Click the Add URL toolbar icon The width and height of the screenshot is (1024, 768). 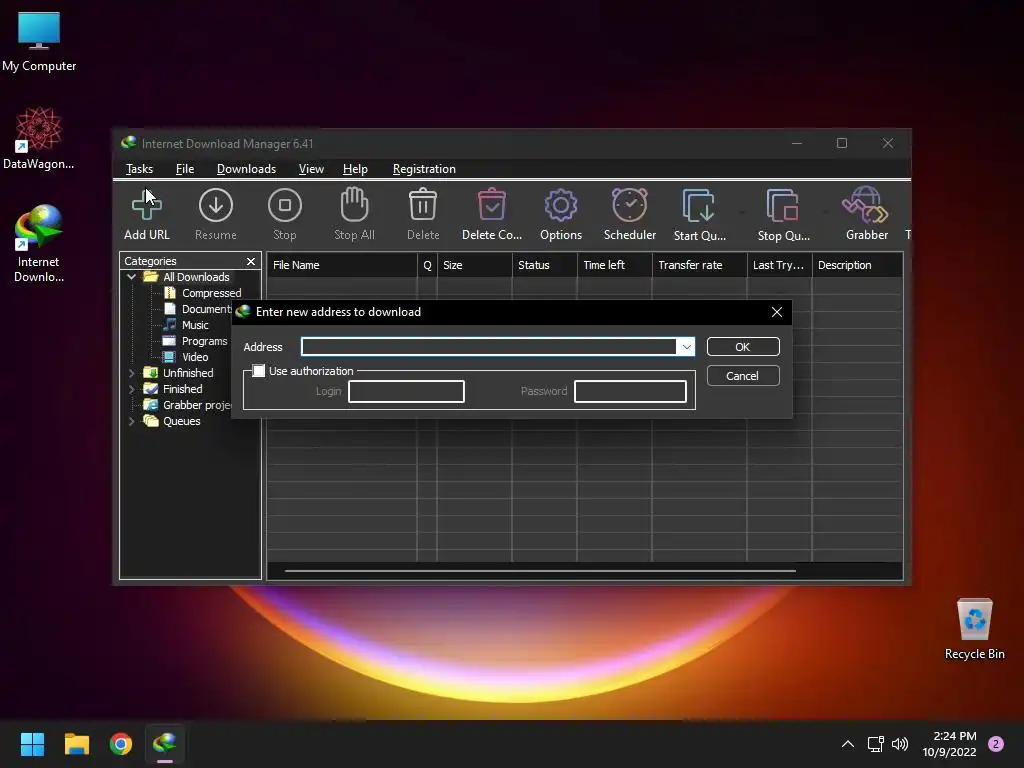click(x=146, y=214)
